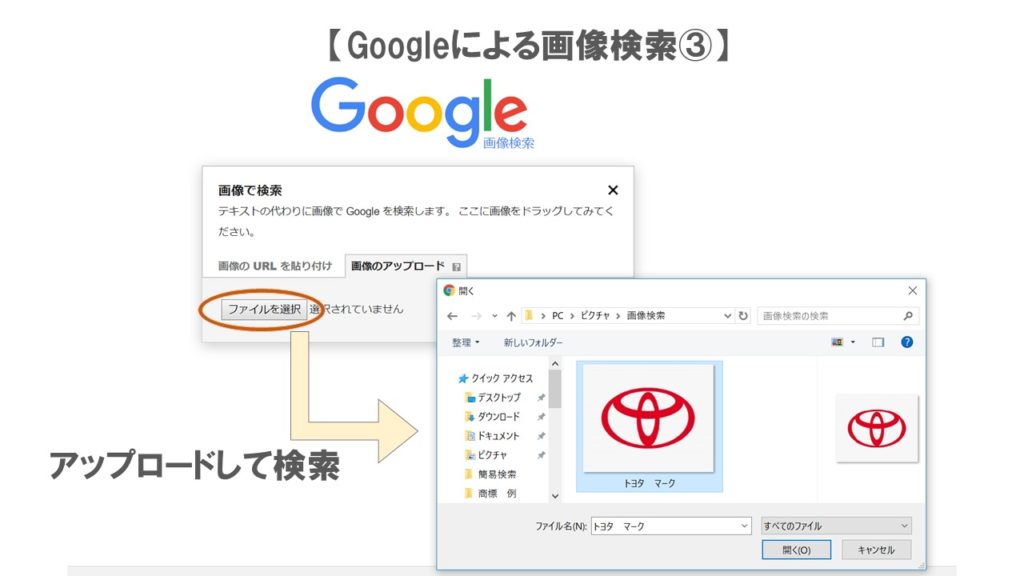Open the file dialog help icon
Viewport: 1024px width, 576px height.
906,342
